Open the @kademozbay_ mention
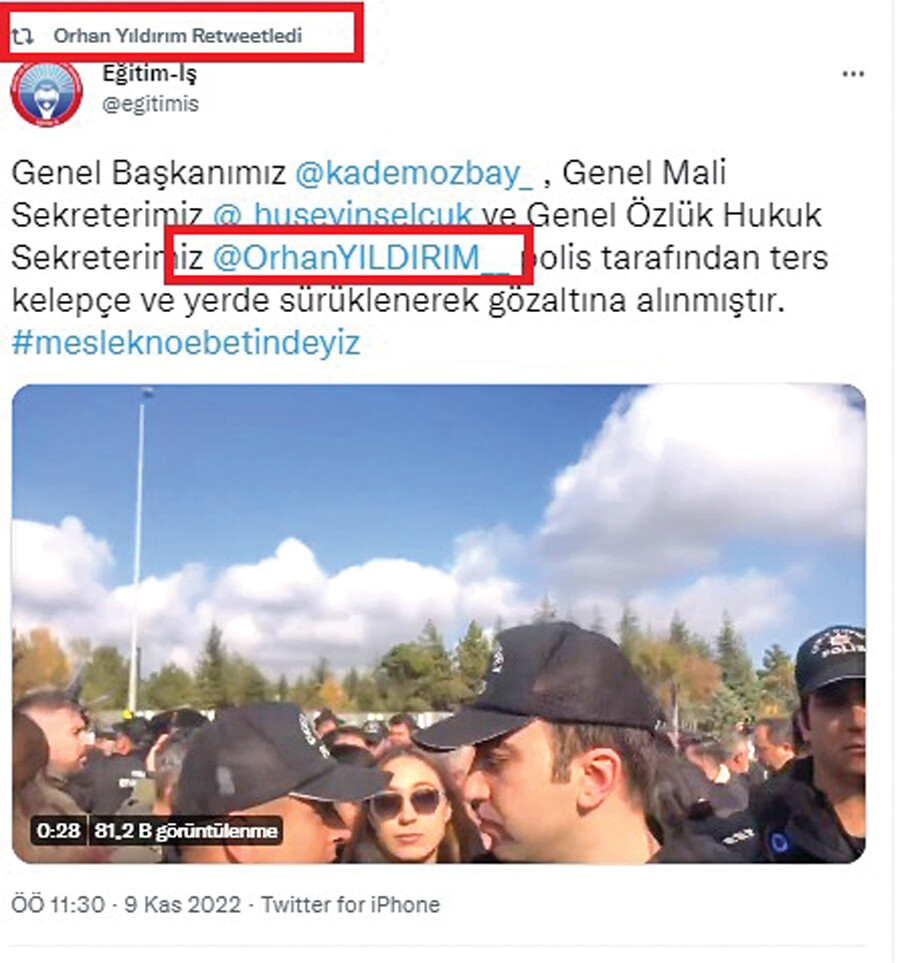 coord(415,173)
